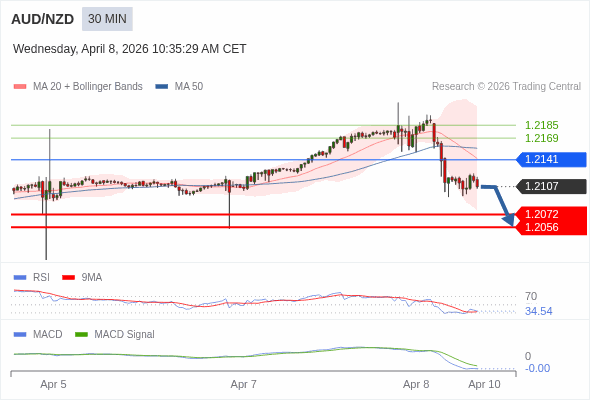Click the RSI legend label
The width and height of the screenshot is (590, 400).
tap(41, 278)
